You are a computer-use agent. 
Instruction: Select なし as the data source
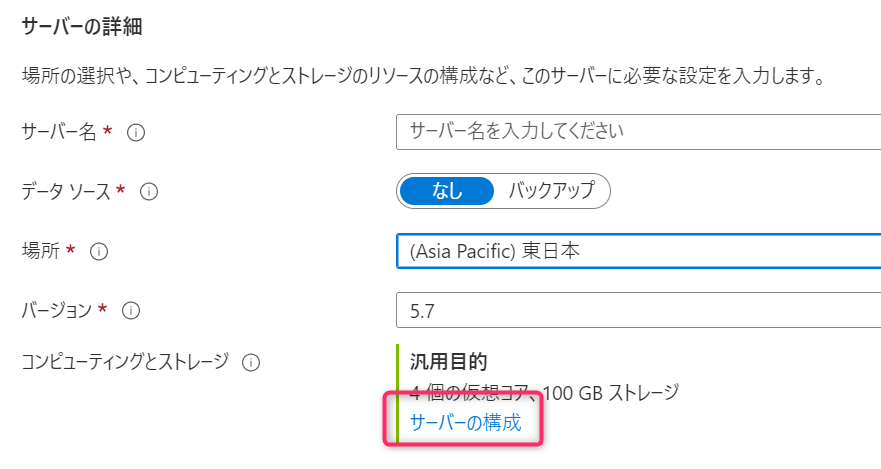pyautogui.click(x=447, y=192)
